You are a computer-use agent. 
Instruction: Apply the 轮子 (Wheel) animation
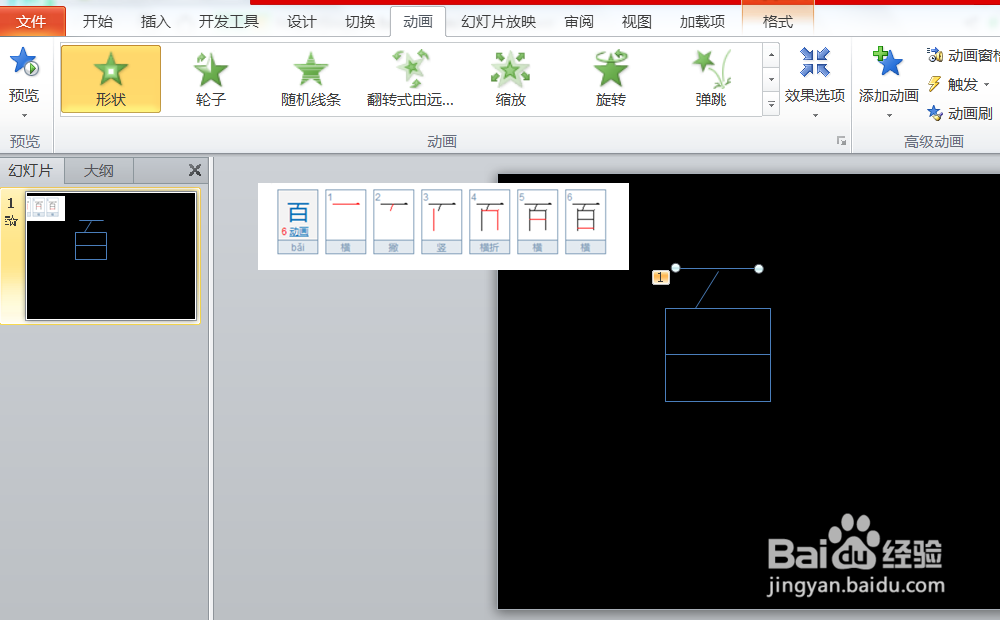pos(210,79)
